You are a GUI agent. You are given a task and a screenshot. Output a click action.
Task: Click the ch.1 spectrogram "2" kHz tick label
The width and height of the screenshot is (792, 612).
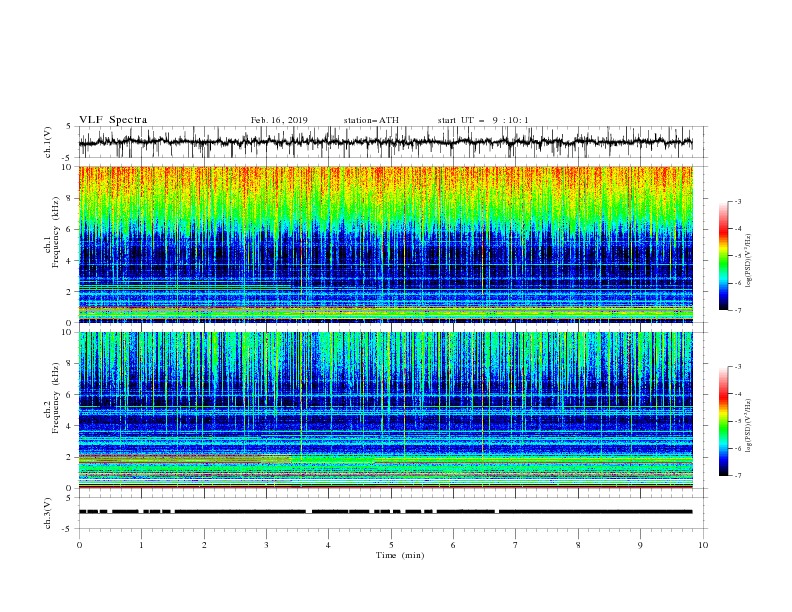coord(70,291)
